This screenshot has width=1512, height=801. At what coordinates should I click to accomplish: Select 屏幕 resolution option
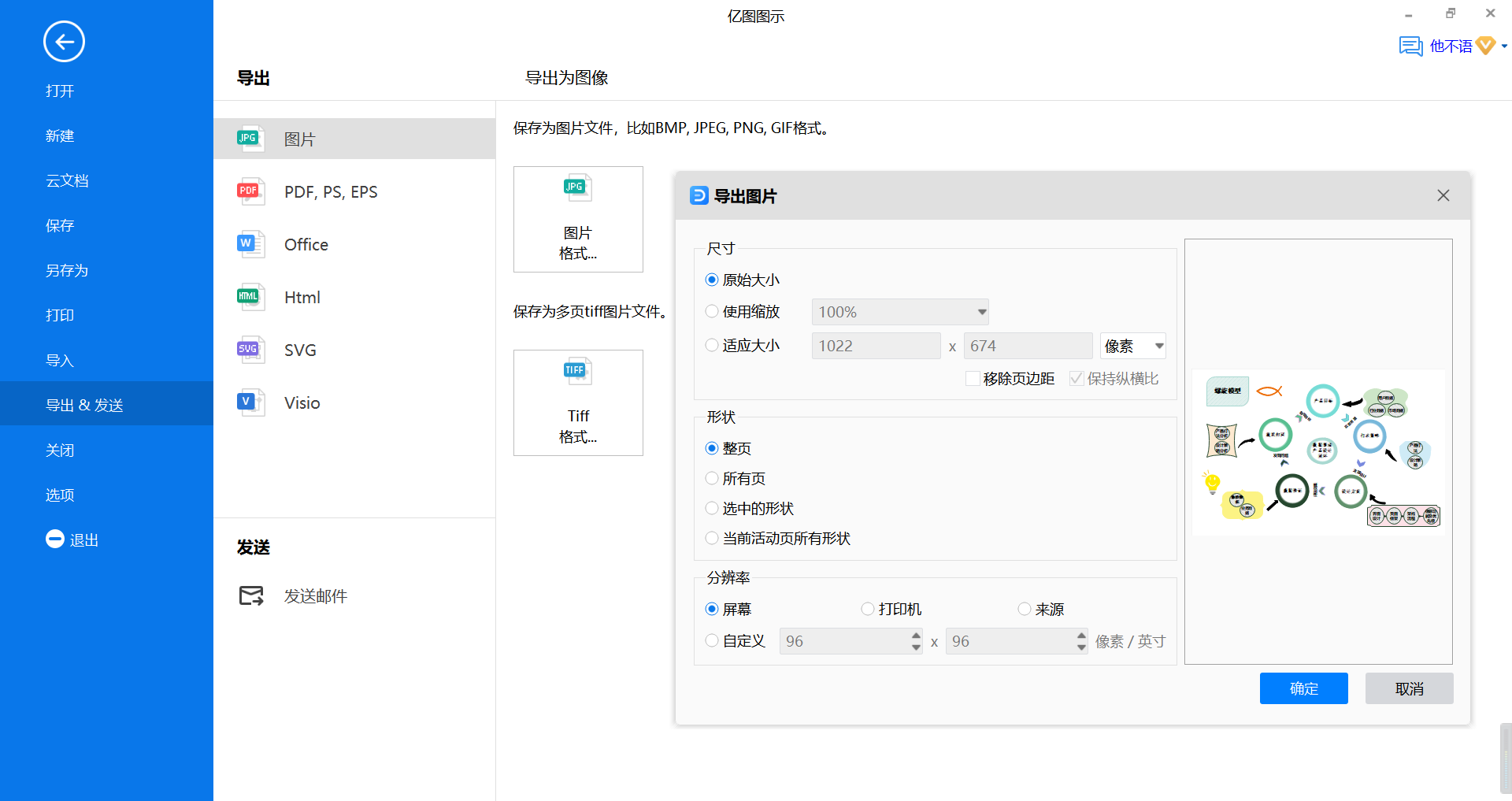[x=728, y=609]
